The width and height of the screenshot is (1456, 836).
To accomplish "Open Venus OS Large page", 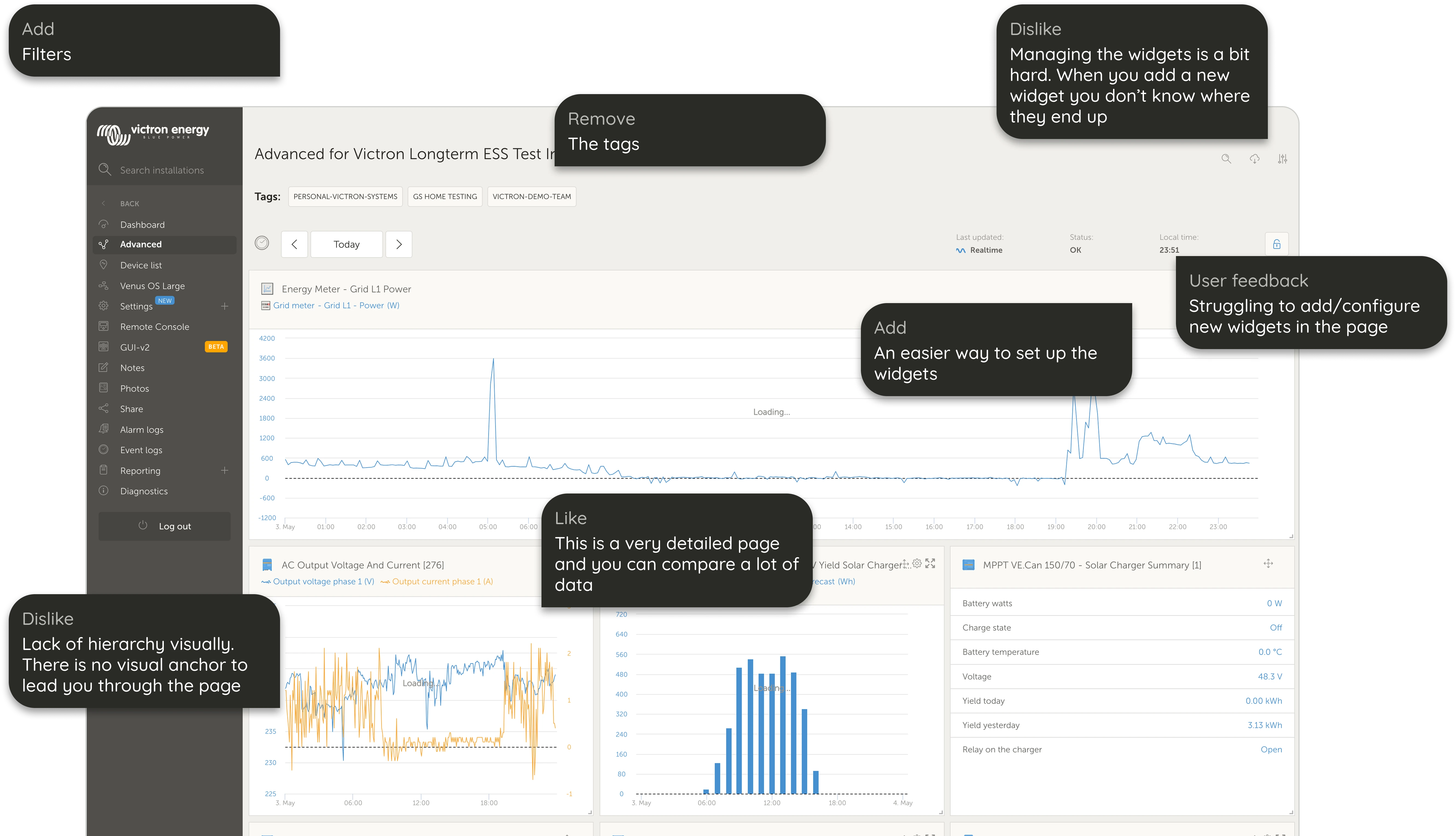I will point(152,285).
